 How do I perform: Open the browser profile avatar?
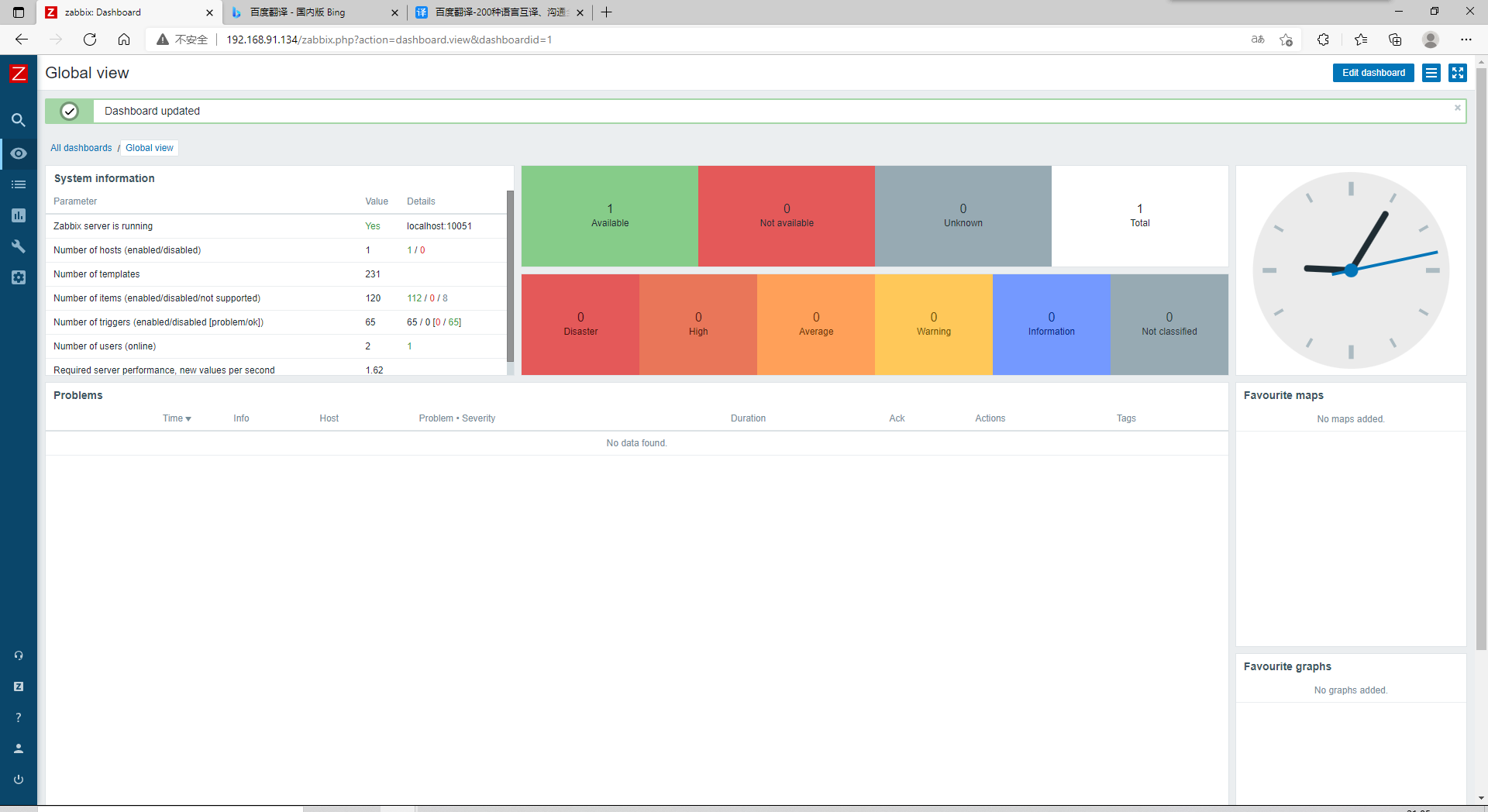1431,40
